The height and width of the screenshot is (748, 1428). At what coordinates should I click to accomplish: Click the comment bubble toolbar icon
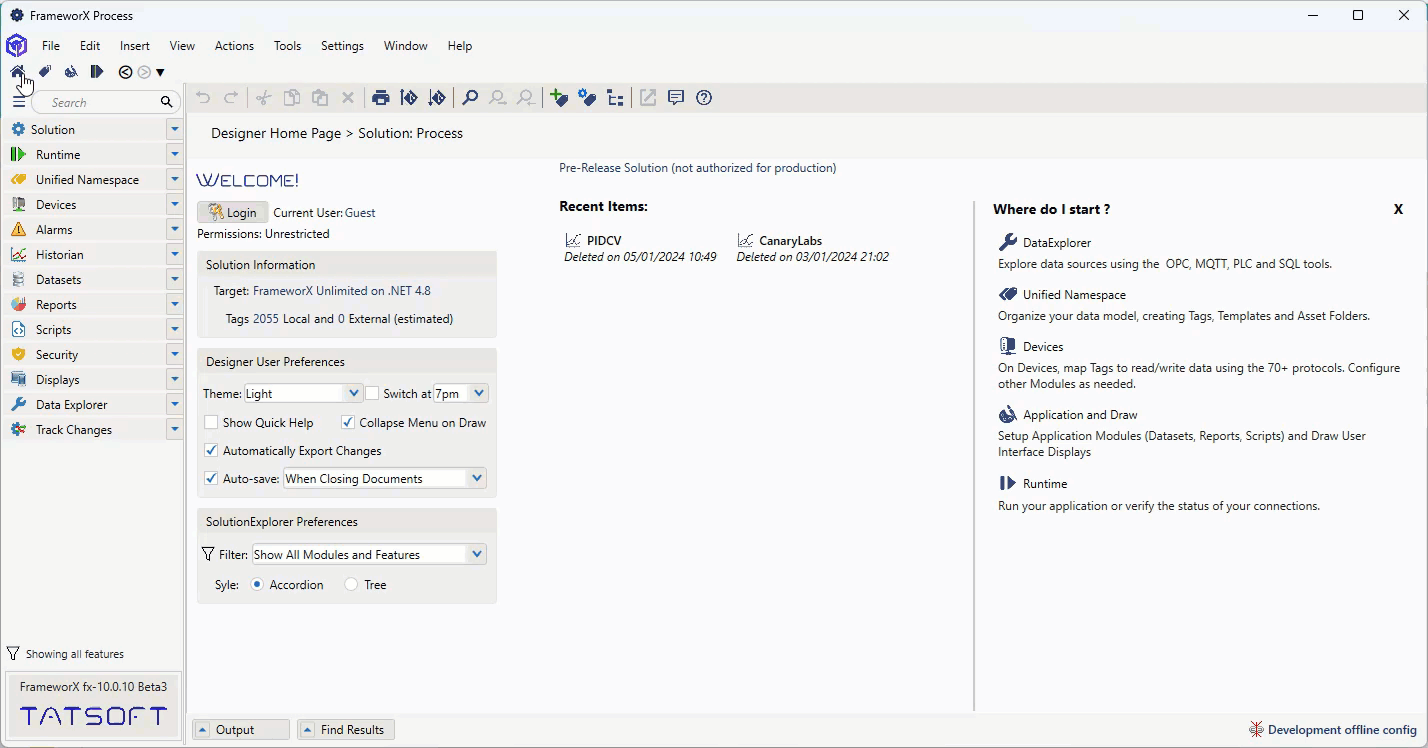tap(676, 98)
